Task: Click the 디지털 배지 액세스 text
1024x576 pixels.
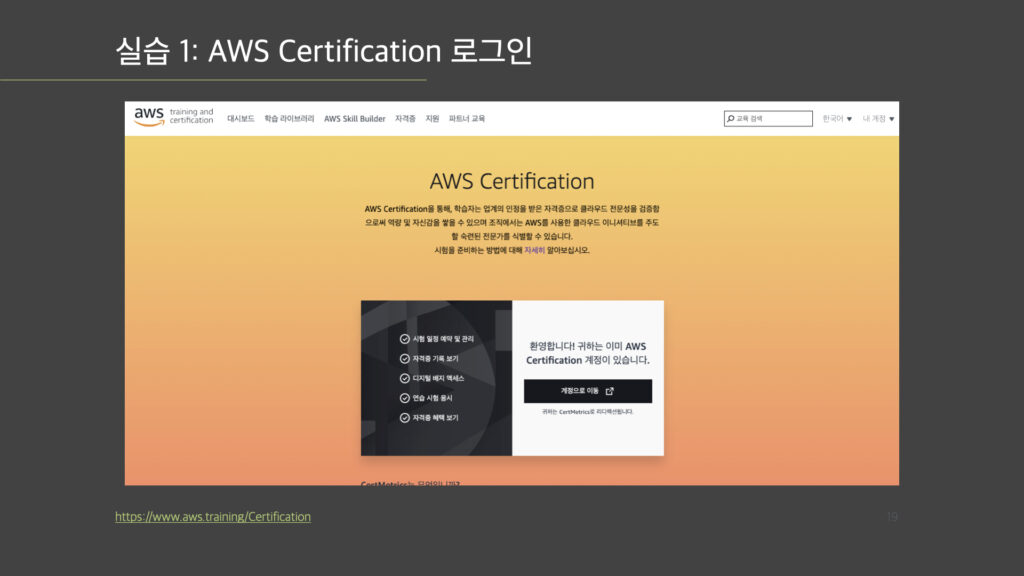Action: (x=438, y=378)
